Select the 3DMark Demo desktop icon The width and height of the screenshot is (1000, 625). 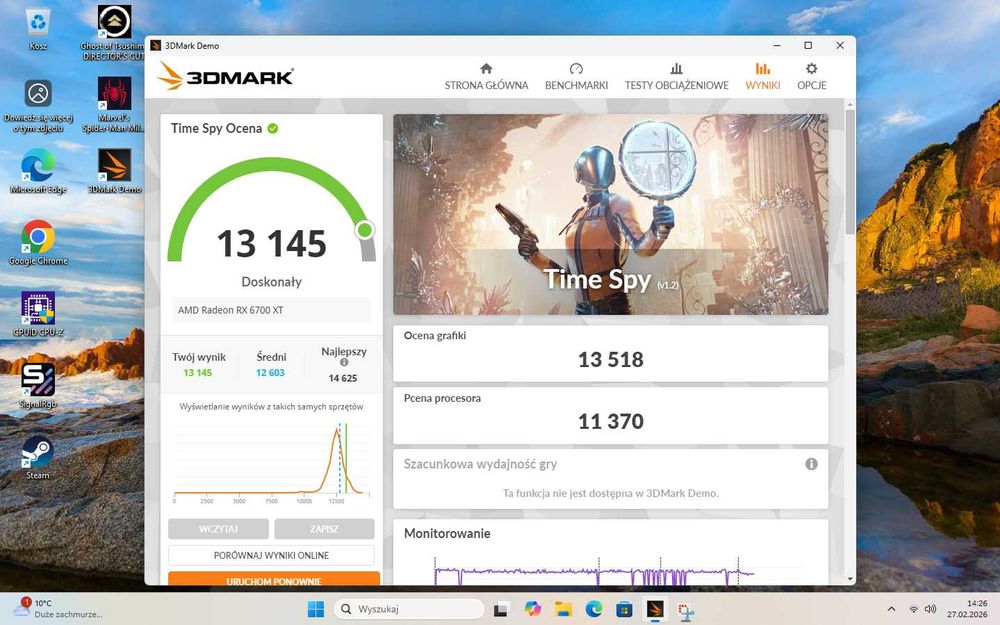114,170
